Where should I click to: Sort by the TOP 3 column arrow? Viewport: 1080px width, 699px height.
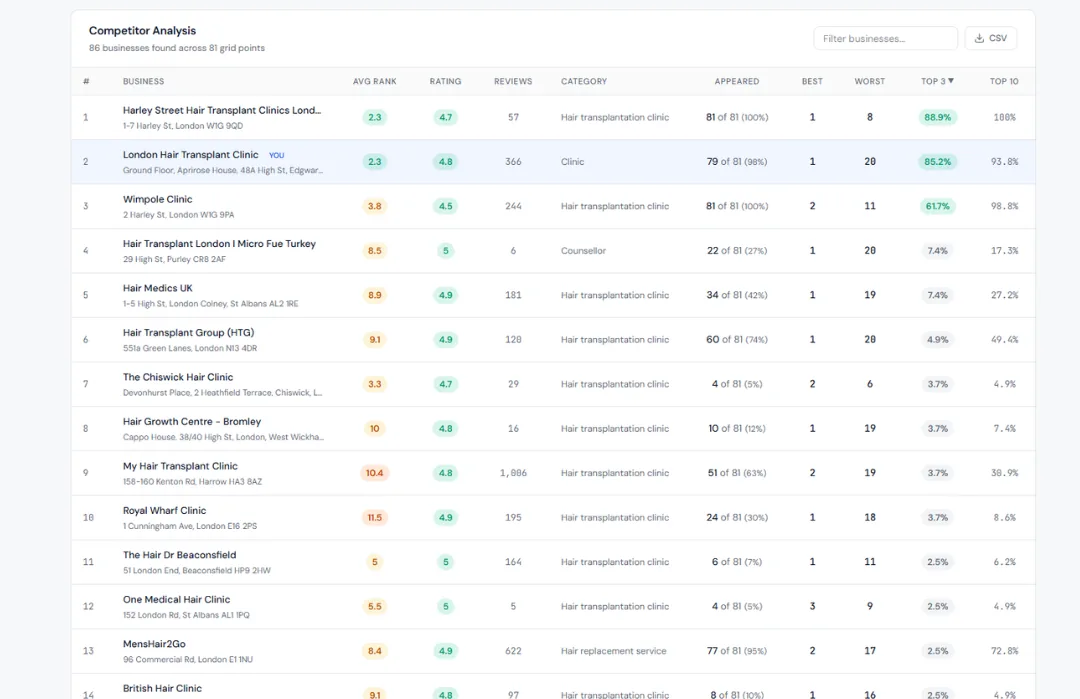click(x=951, y=81)
